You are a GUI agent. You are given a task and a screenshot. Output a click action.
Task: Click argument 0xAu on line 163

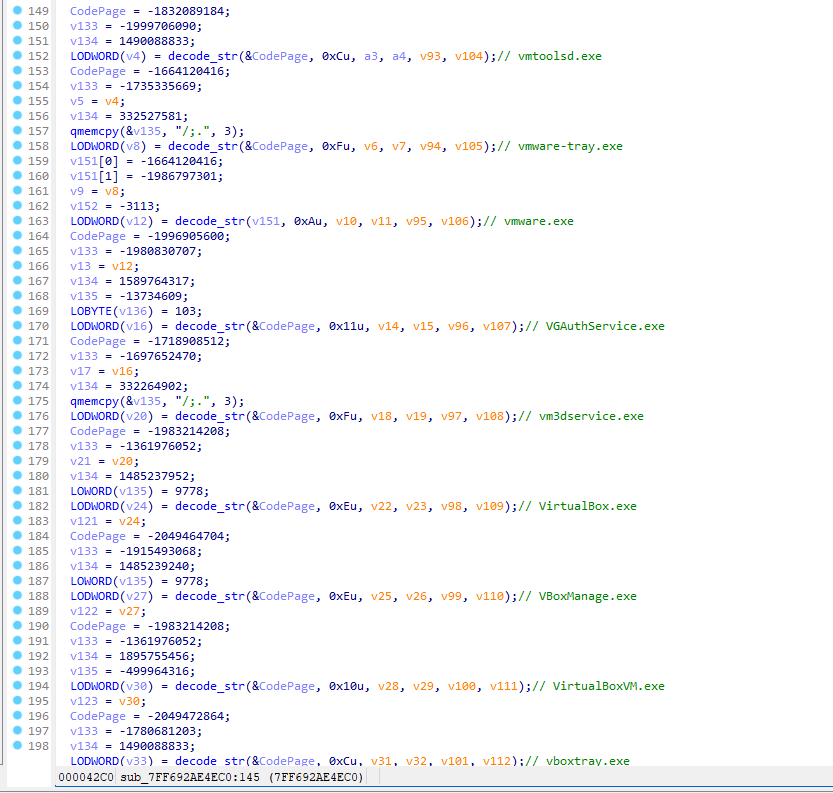pos(307,221)
